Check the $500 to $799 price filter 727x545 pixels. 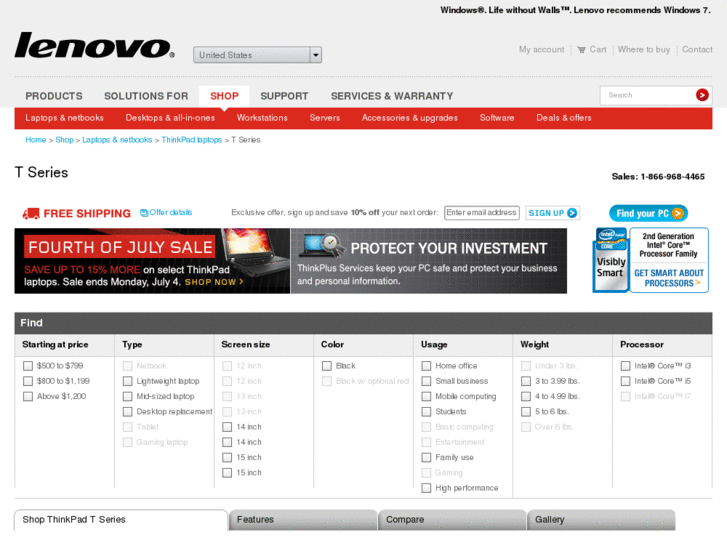click(28, 366)
